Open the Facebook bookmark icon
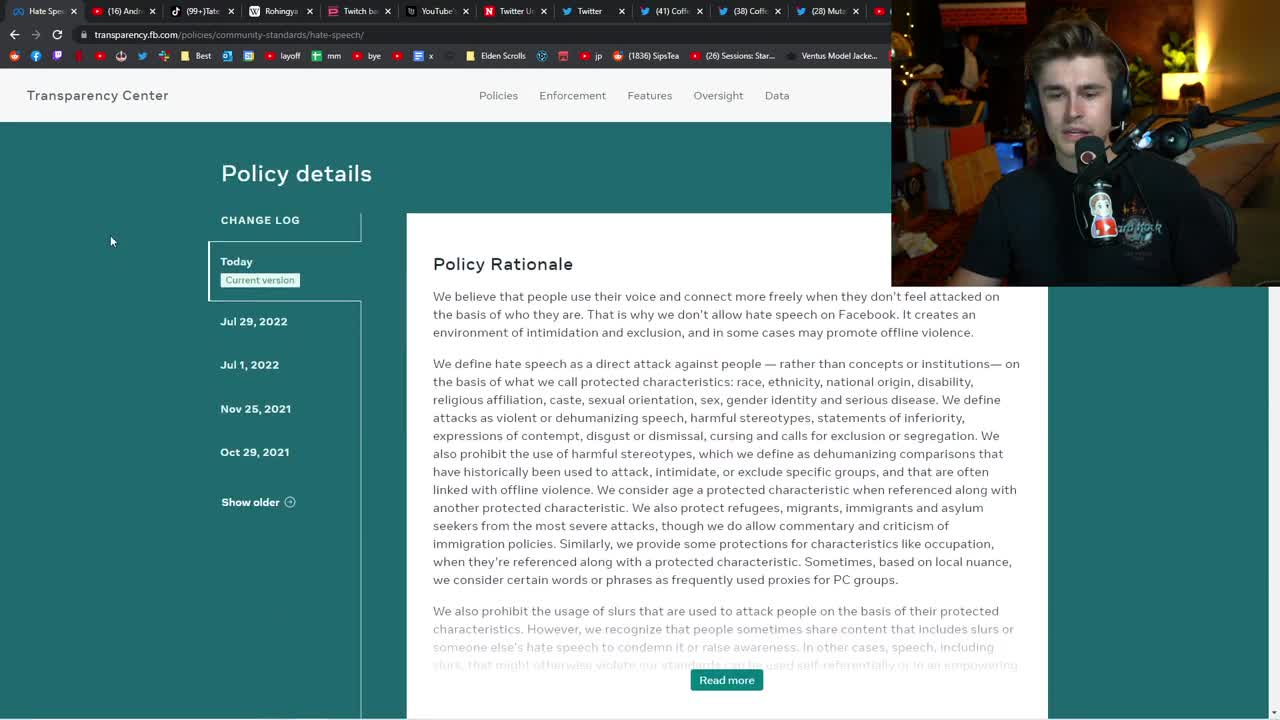 click(36, 56)
